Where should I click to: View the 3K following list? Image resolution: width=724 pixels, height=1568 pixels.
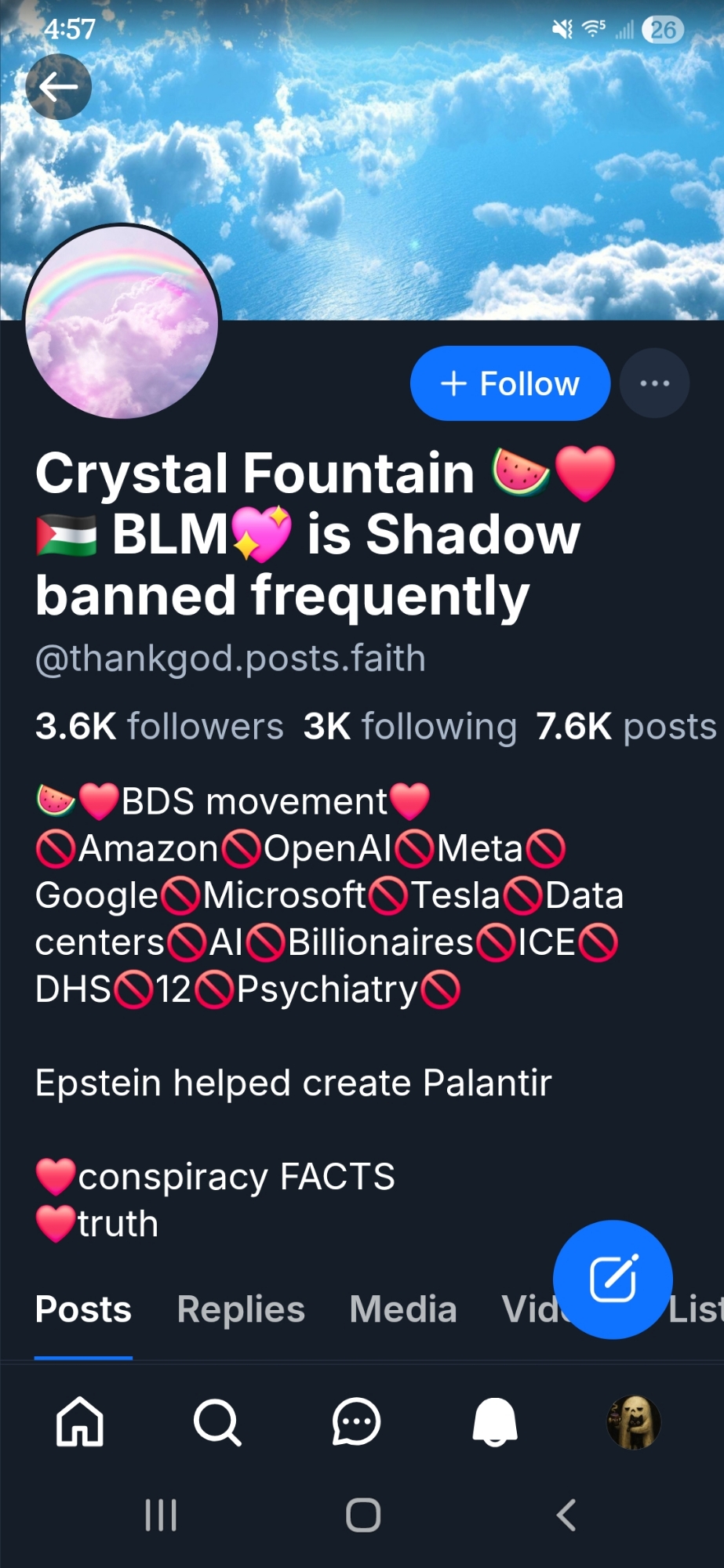pyautogui.click(x=410, y=727)
